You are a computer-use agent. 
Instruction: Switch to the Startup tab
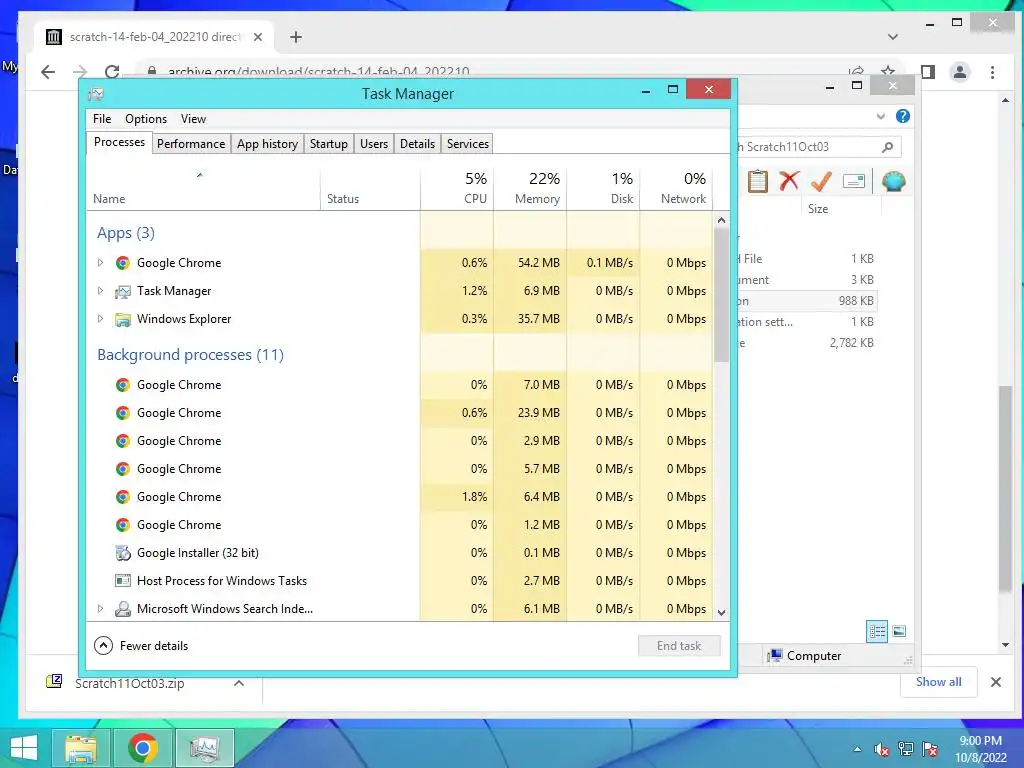[328, 144]
